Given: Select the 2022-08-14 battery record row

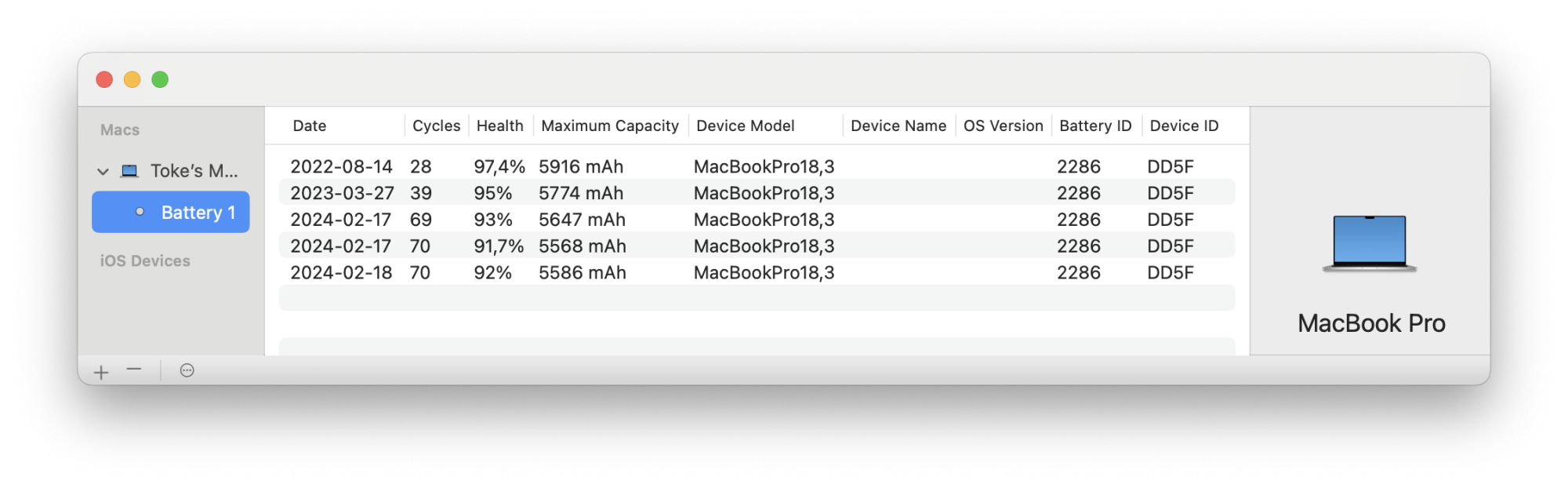Looking at the screenshot, I should (x=757, y=166).
